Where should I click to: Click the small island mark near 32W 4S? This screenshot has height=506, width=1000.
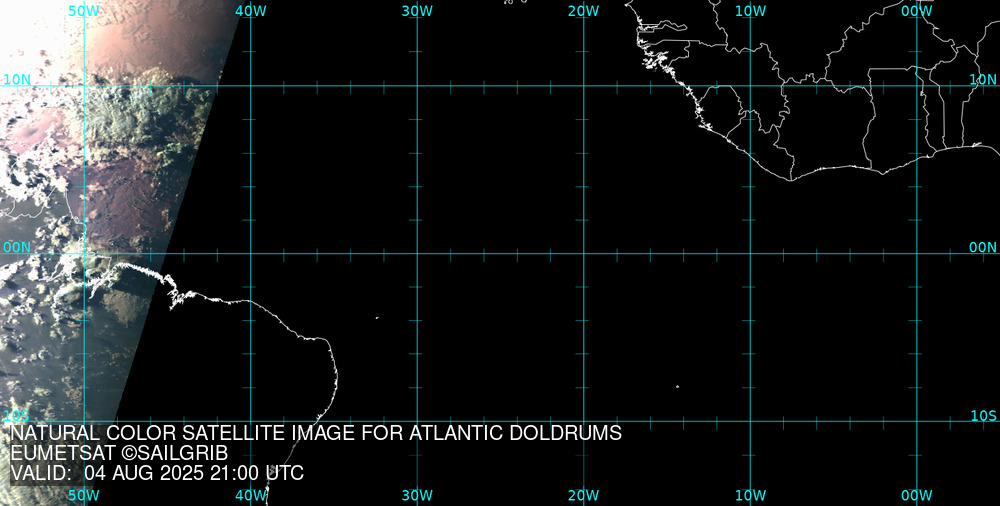tap(377, 317)
